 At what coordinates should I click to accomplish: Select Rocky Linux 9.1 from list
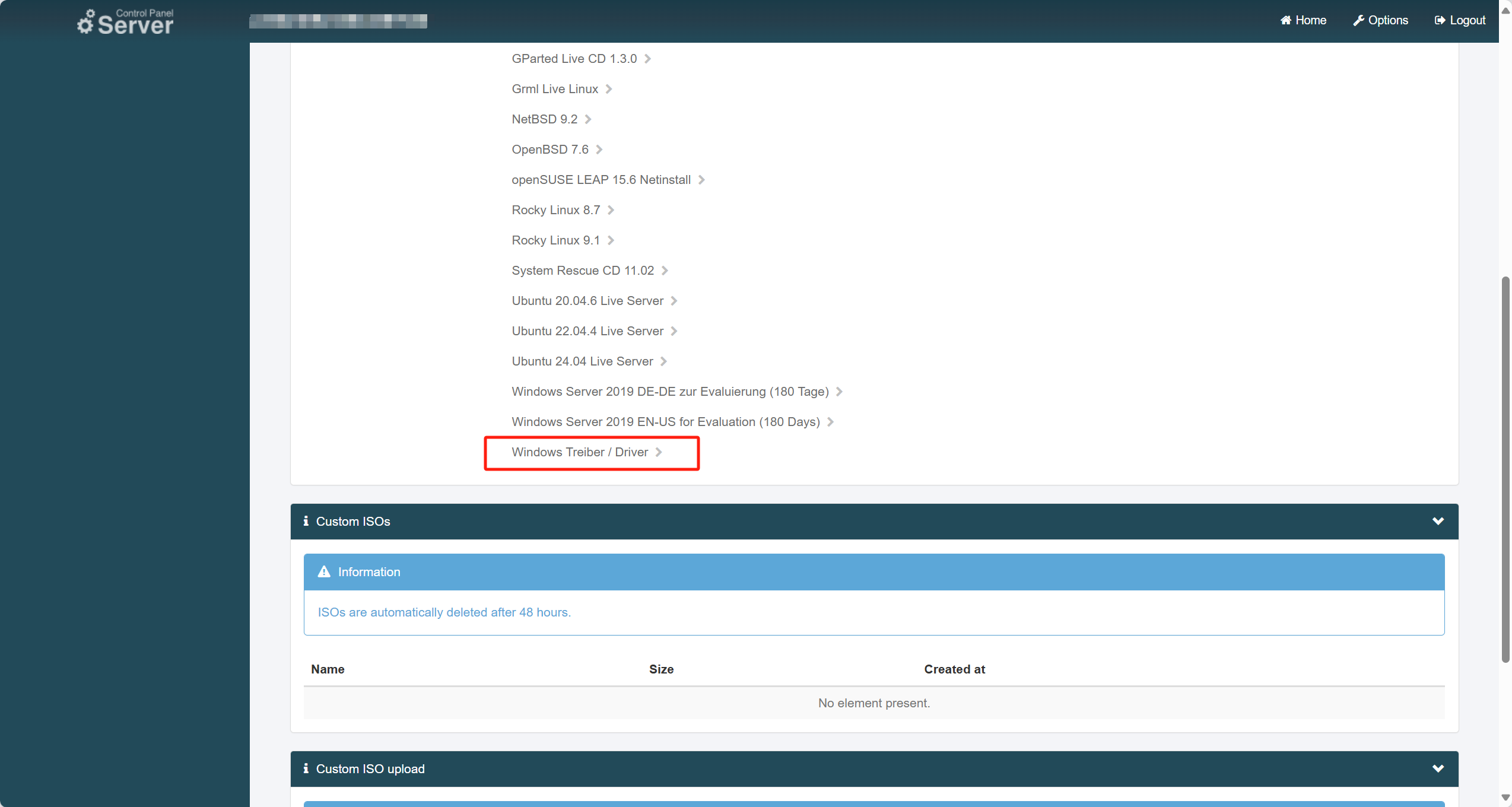pos(555,240)
